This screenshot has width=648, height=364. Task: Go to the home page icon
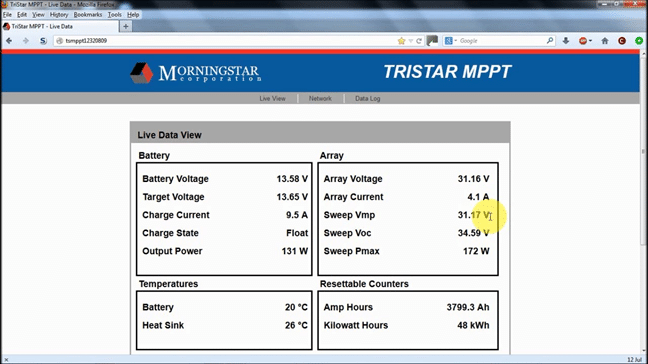pyautogui.click(x=605, y=40)
